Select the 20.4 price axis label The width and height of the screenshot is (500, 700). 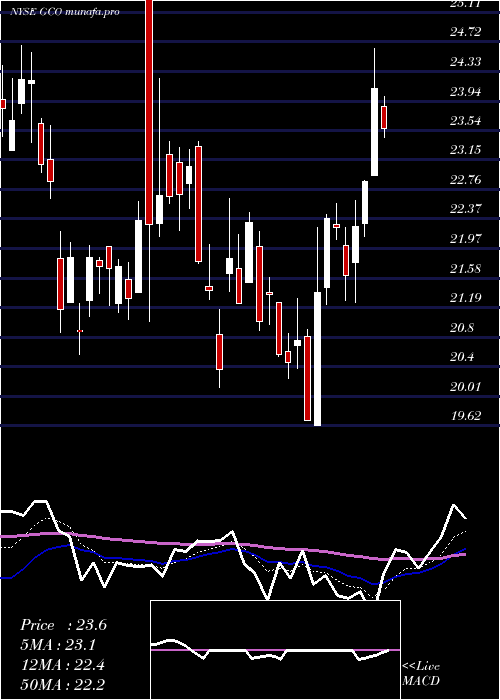pos(462,357)
